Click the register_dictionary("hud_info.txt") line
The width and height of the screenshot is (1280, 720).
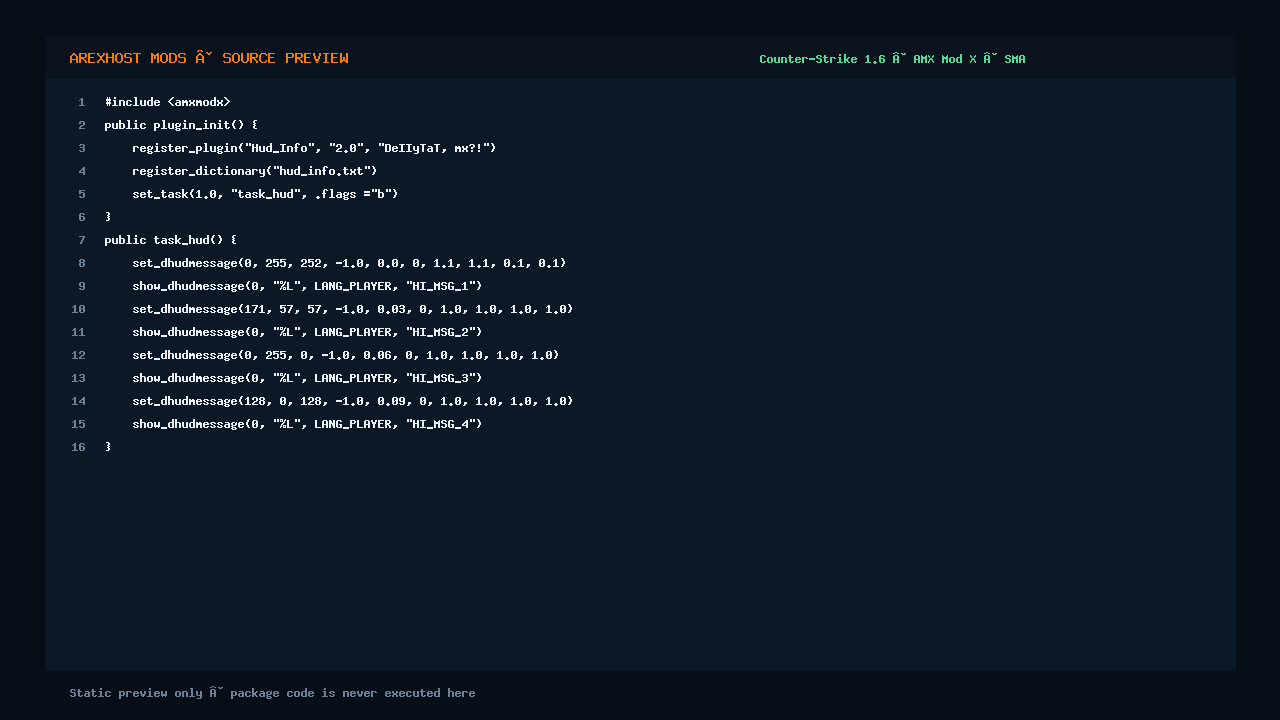pos(255,171)
